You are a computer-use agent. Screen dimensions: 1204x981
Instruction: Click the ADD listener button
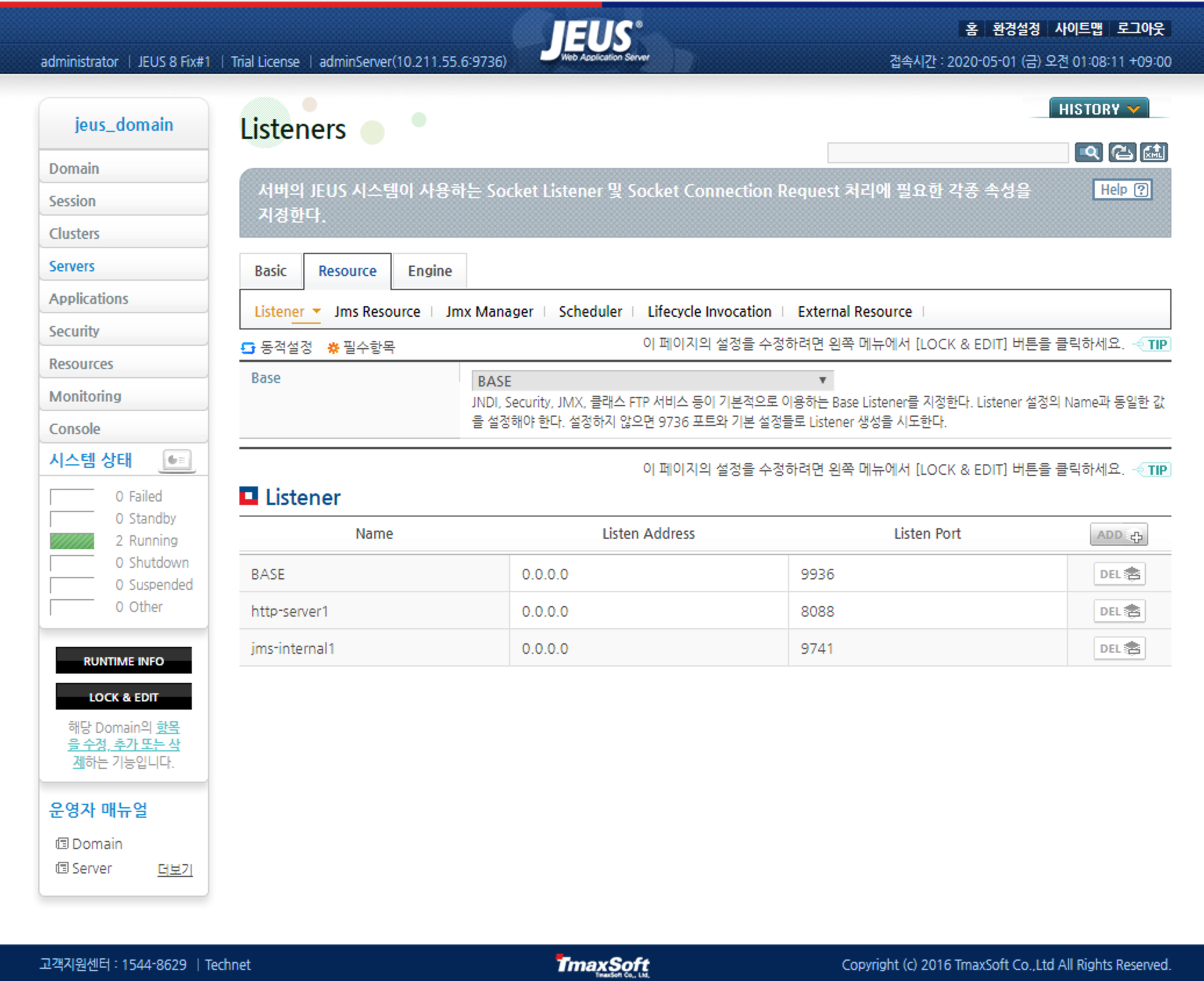(1119, 535)
